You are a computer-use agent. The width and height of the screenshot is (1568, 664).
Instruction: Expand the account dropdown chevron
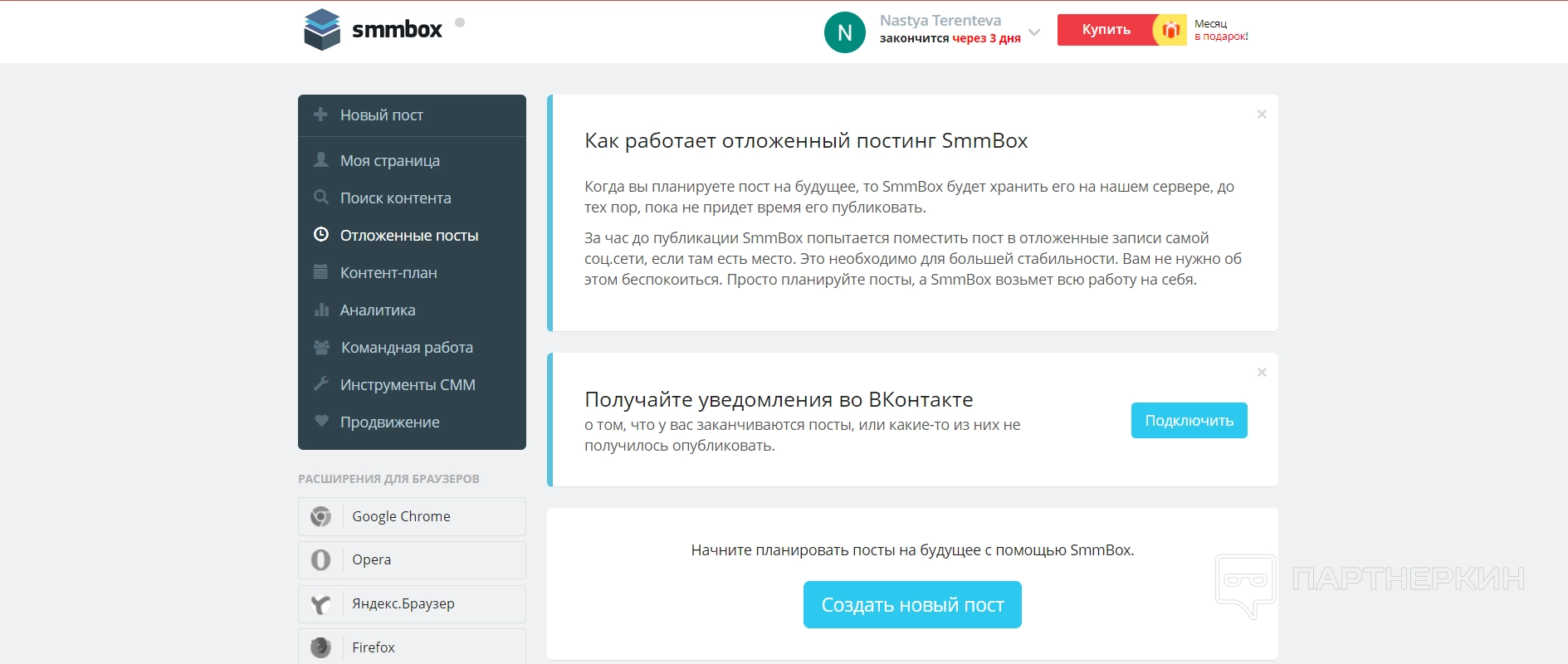pyautogui.click(x=1034, y=32)
